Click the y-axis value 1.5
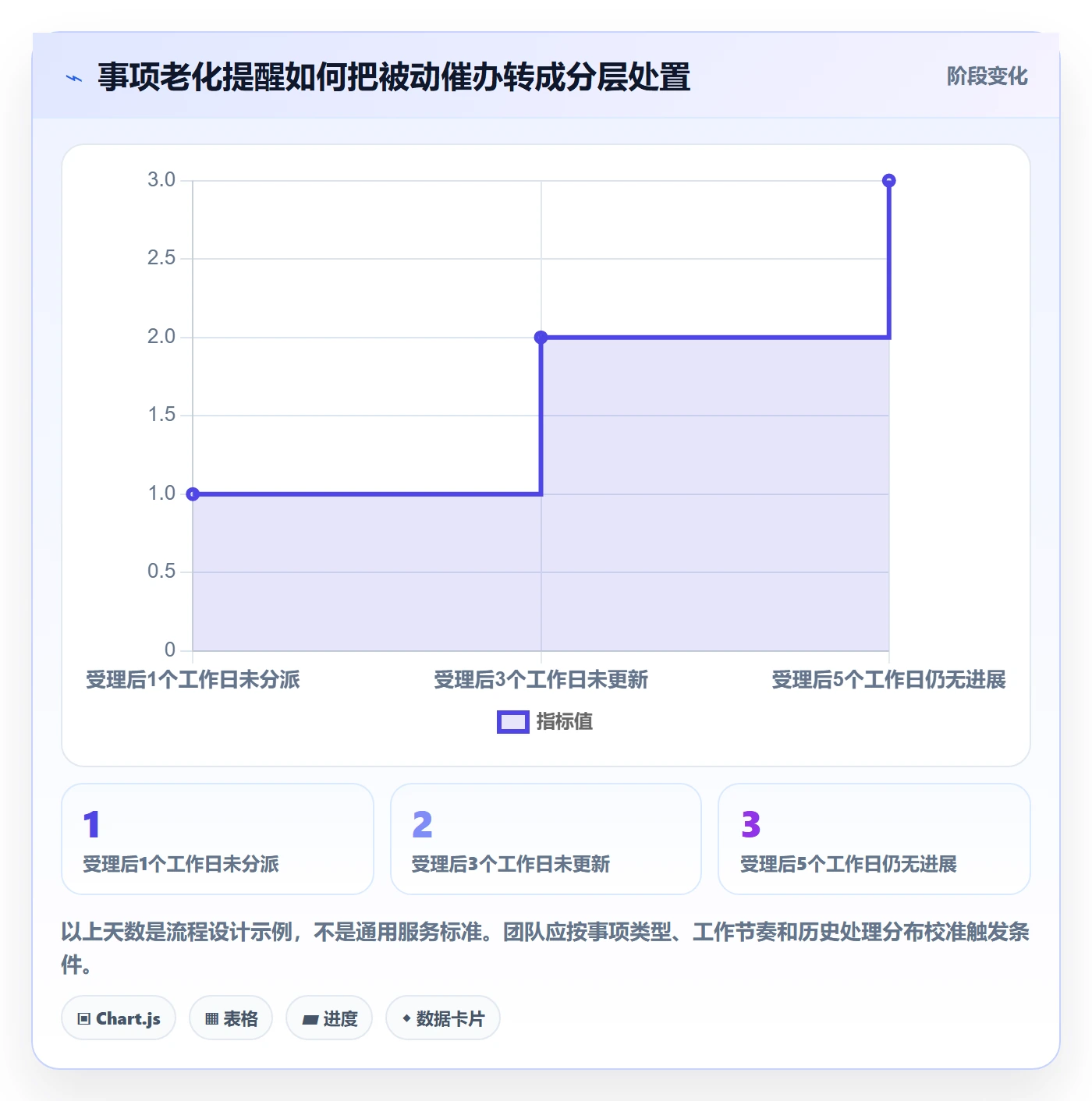Image resolution: width=1092 pixels, height=1101 pixels. pyautogui.click(x=161, y=415)
